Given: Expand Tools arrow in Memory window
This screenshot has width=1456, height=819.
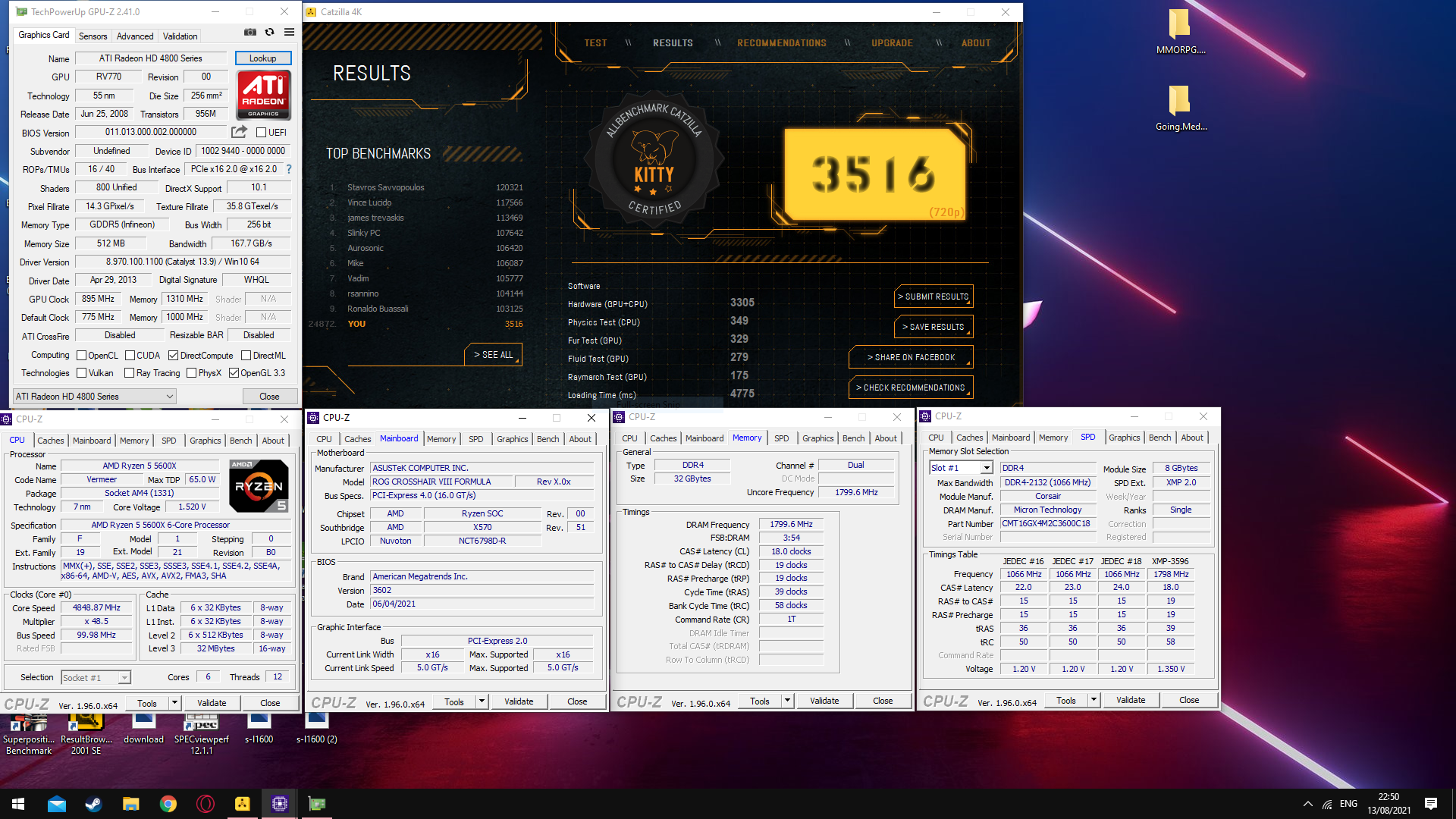Looking at the screenshot, I should point(787,701).
